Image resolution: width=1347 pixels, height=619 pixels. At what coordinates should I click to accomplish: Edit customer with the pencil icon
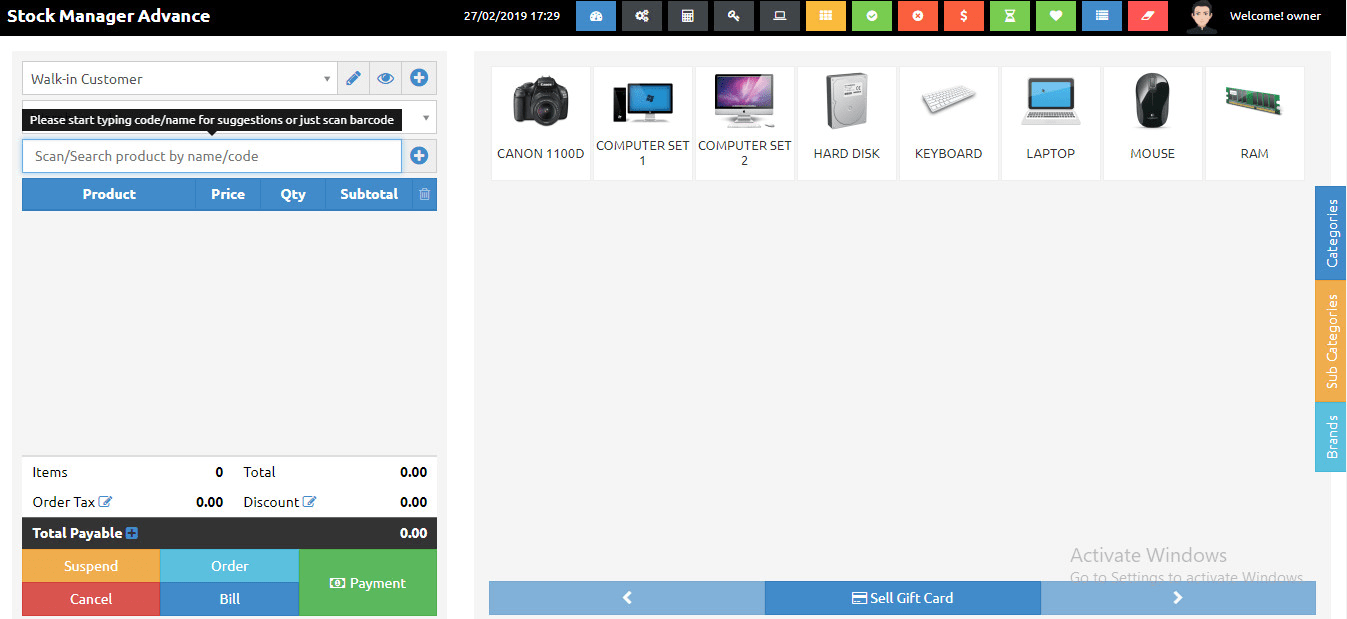point(353,78)
